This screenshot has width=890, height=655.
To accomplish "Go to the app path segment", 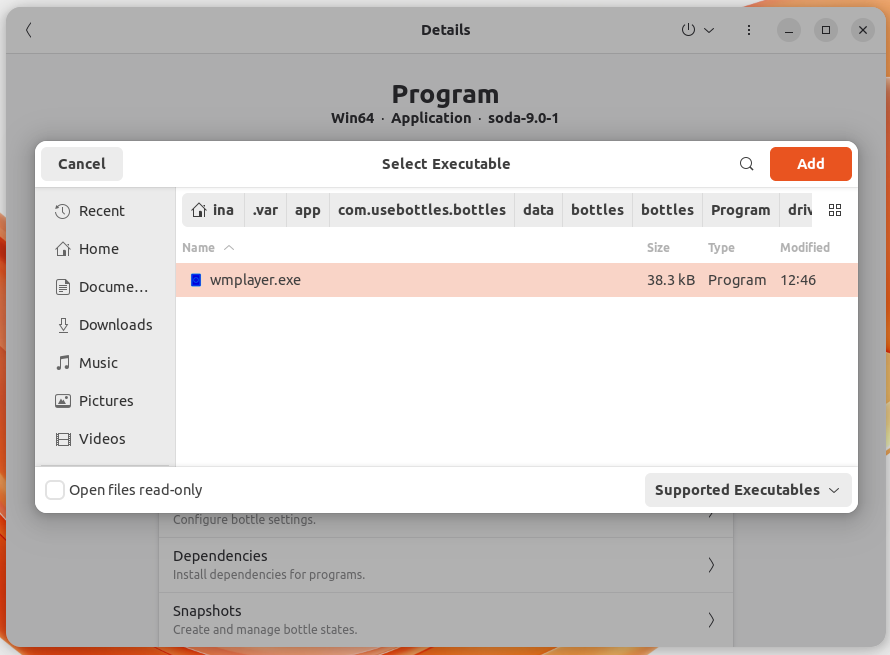I will pos(308,210).
